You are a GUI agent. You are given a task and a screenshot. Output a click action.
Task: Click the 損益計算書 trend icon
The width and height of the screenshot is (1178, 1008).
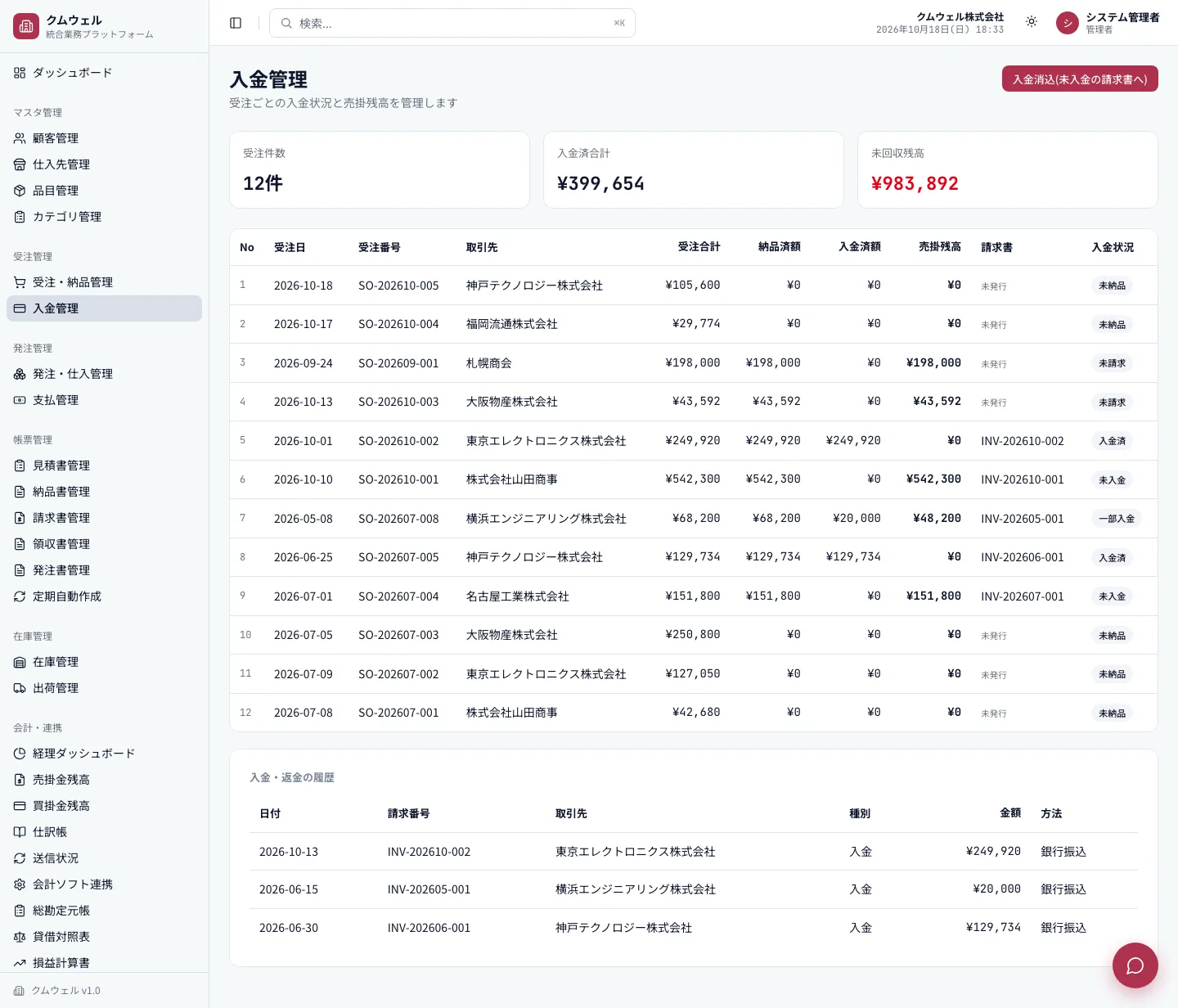coord(20,963)
